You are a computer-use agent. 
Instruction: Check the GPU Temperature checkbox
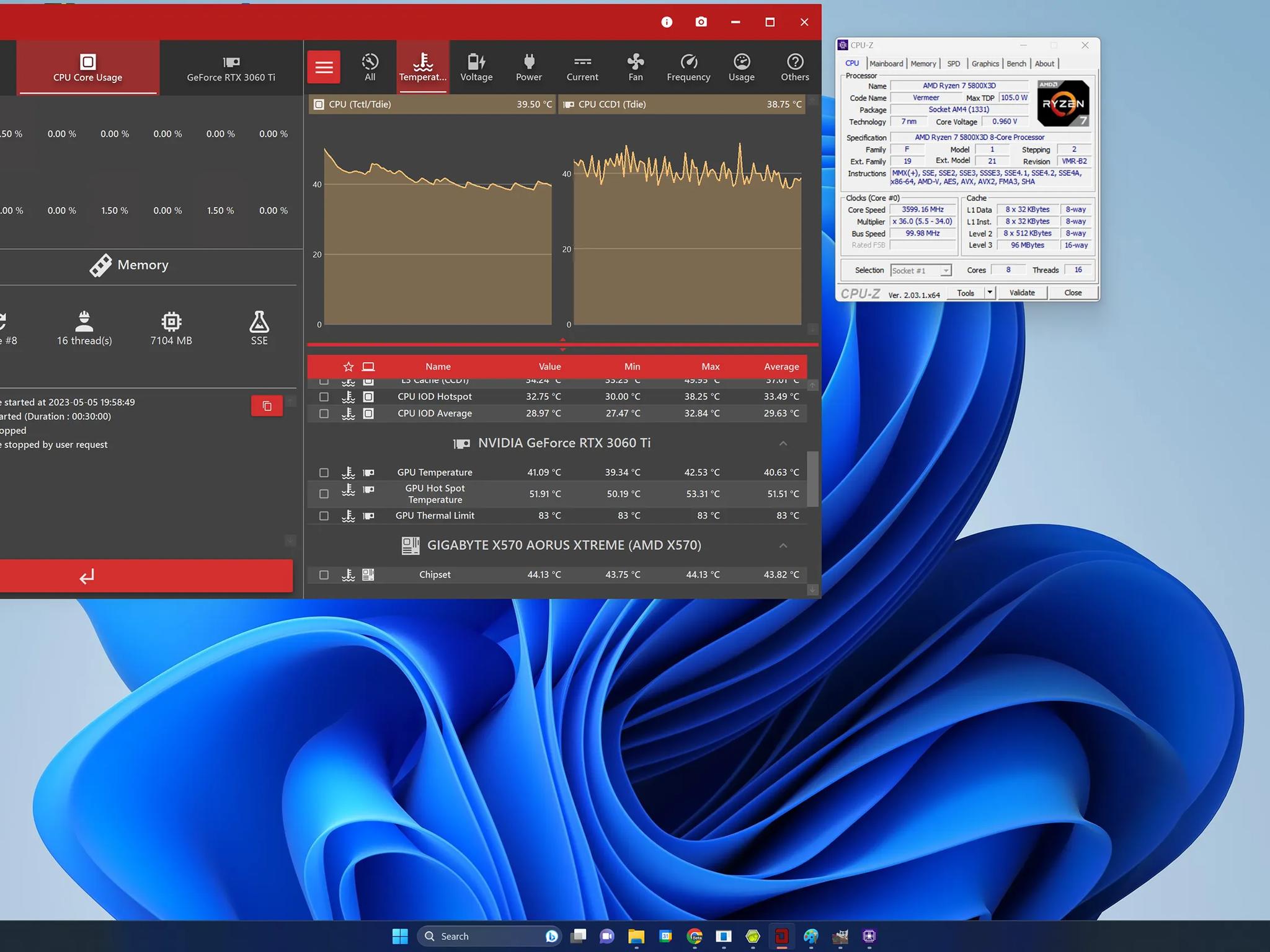point(324,472)
